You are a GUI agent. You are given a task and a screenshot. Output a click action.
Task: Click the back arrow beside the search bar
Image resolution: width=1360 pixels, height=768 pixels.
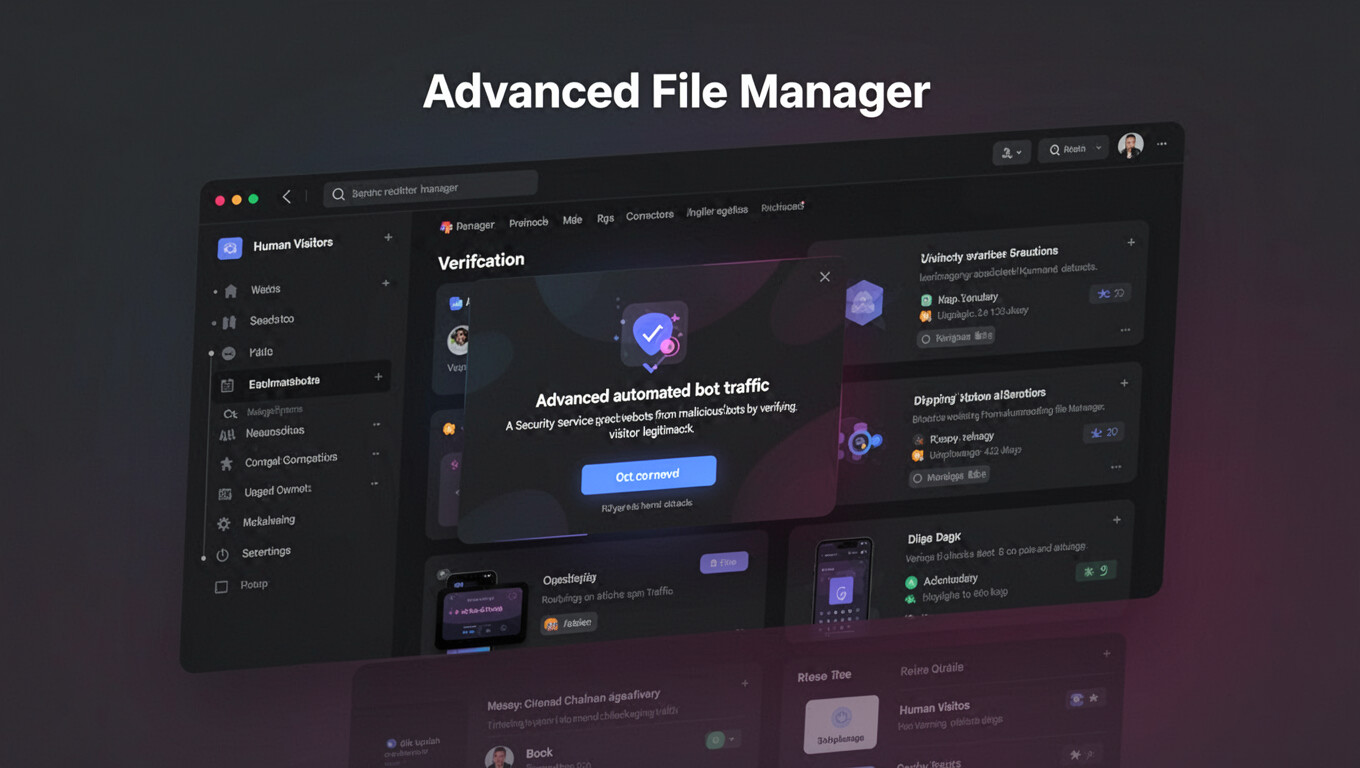click(x=287, y=197)
